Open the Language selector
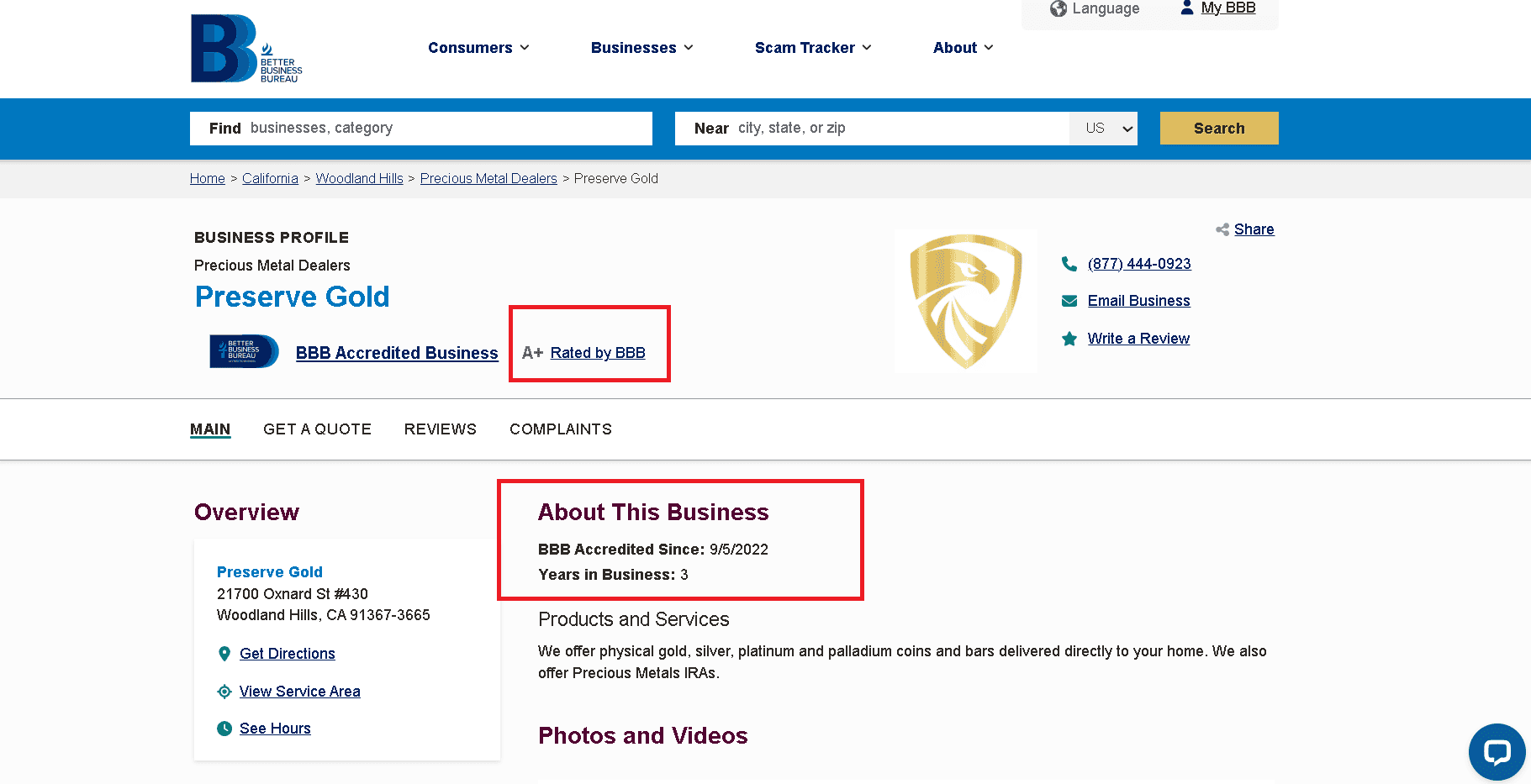1531x784 pixels. point(1095,8)
